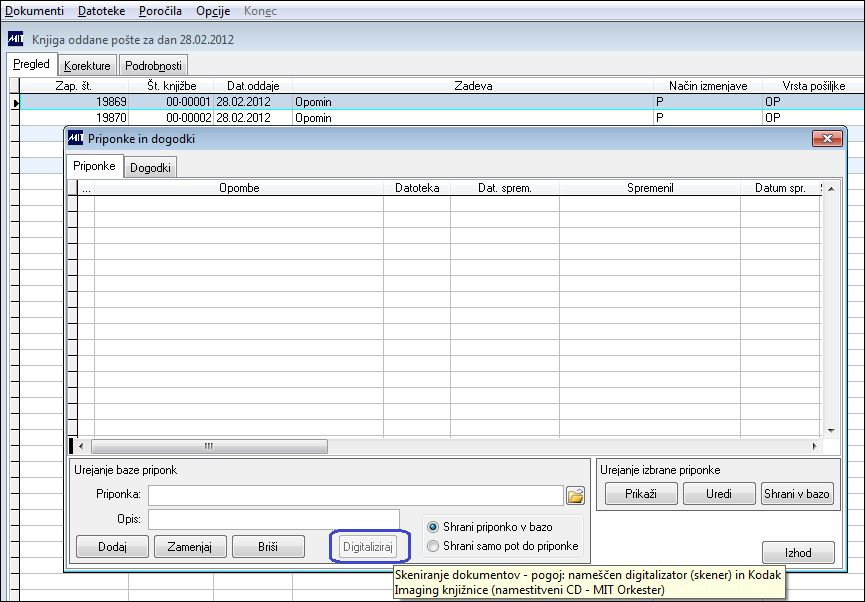Screen dimensions: 865x602
Task: Click the Zadeva column header
Action: point(473,86)
